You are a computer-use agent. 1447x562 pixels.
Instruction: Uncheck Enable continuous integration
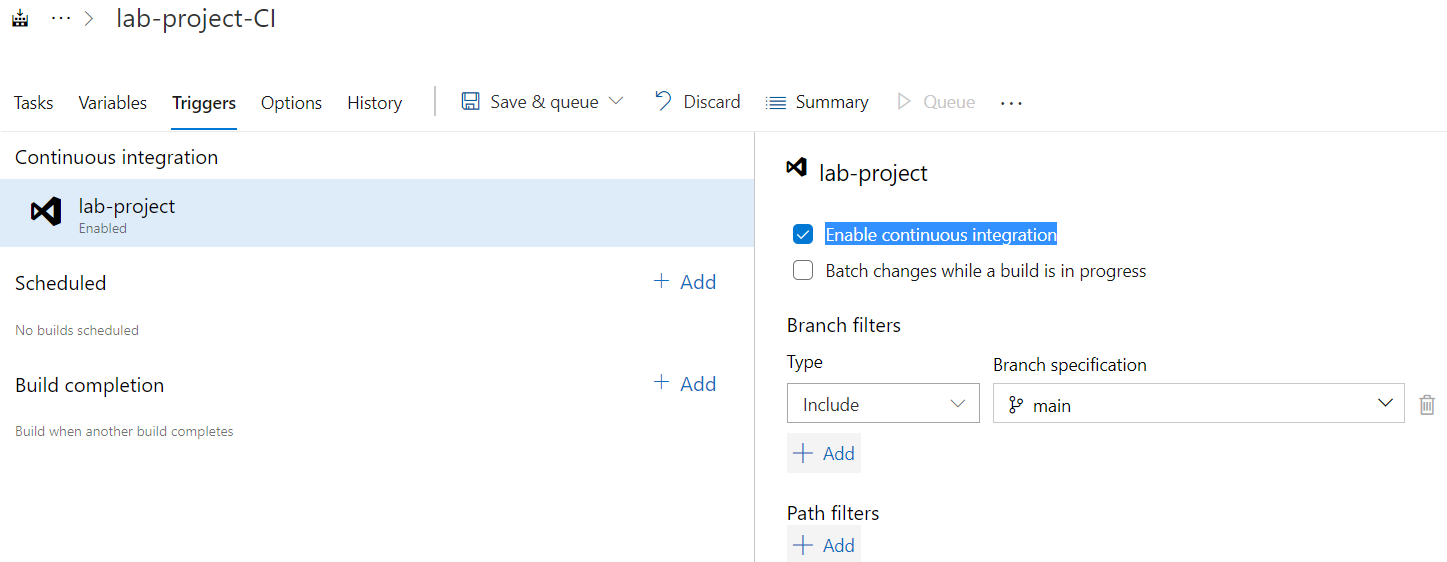(x=803, y=235)
